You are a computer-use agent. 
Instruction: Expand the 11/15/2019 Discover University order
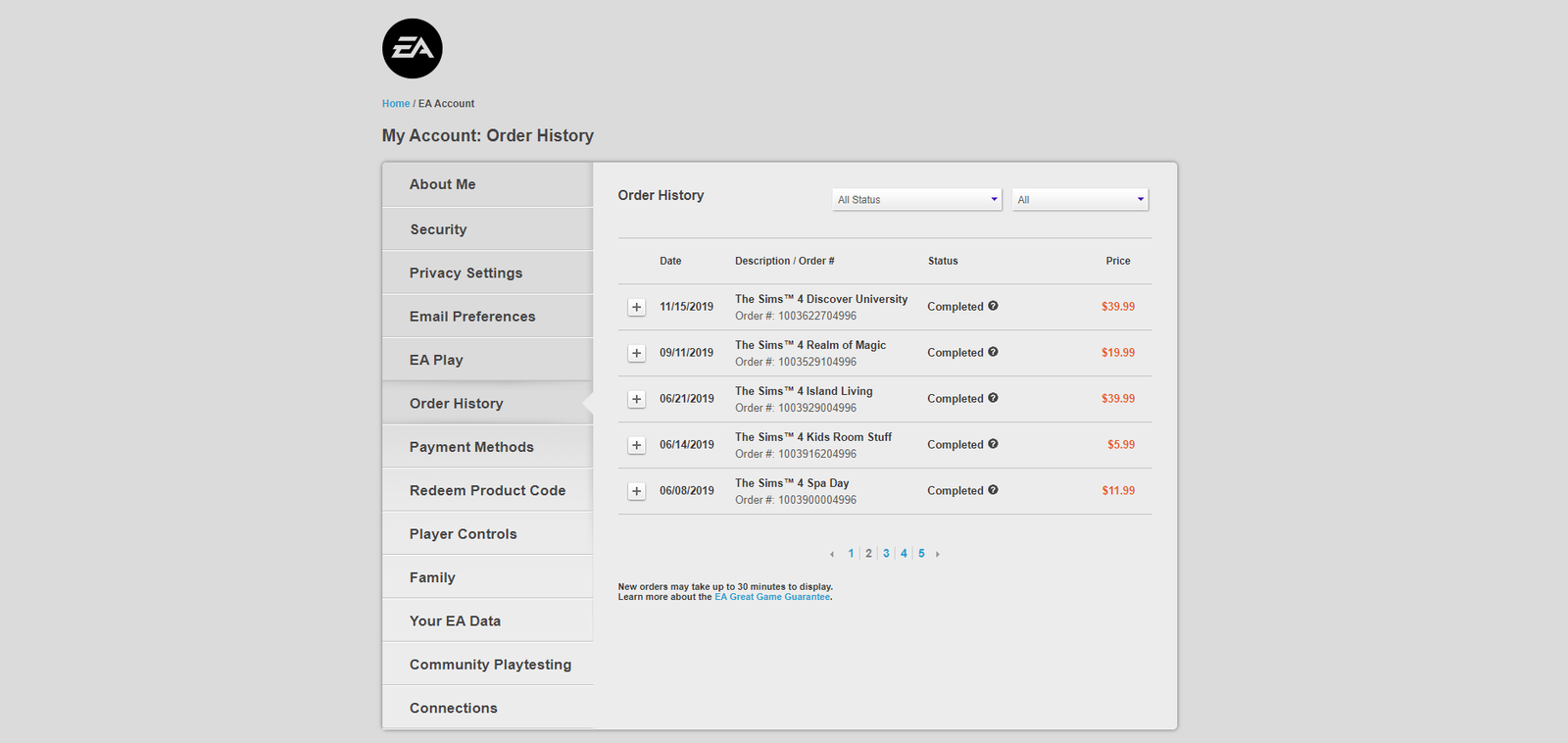637,307
